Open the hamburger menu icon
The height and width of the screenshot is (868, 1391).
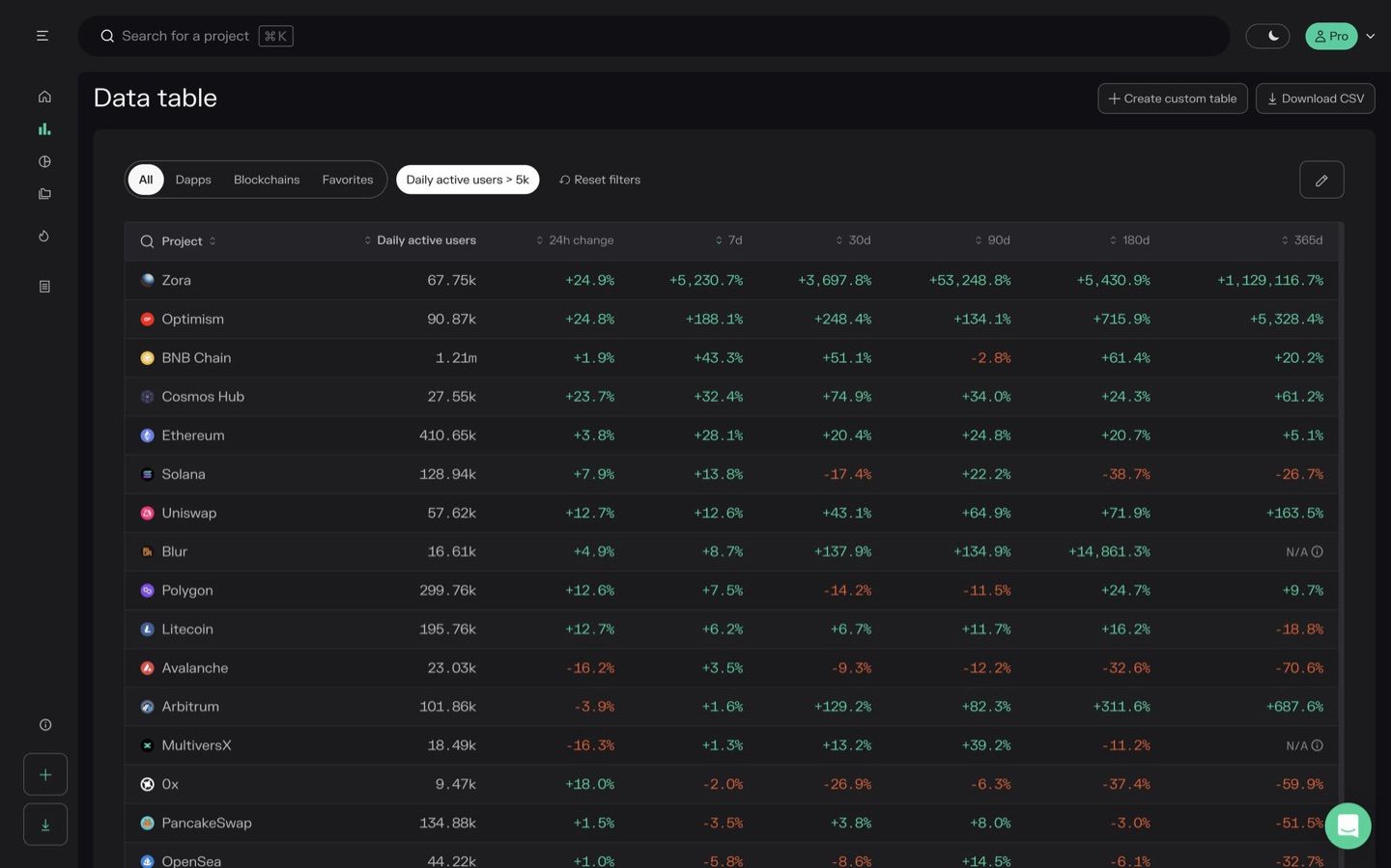43,36
